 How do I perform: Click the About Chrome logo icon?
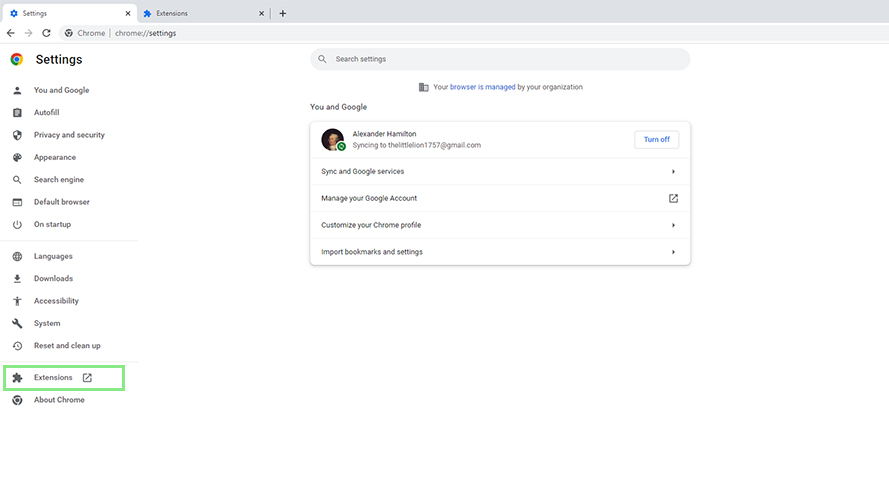tap(17, 400)
